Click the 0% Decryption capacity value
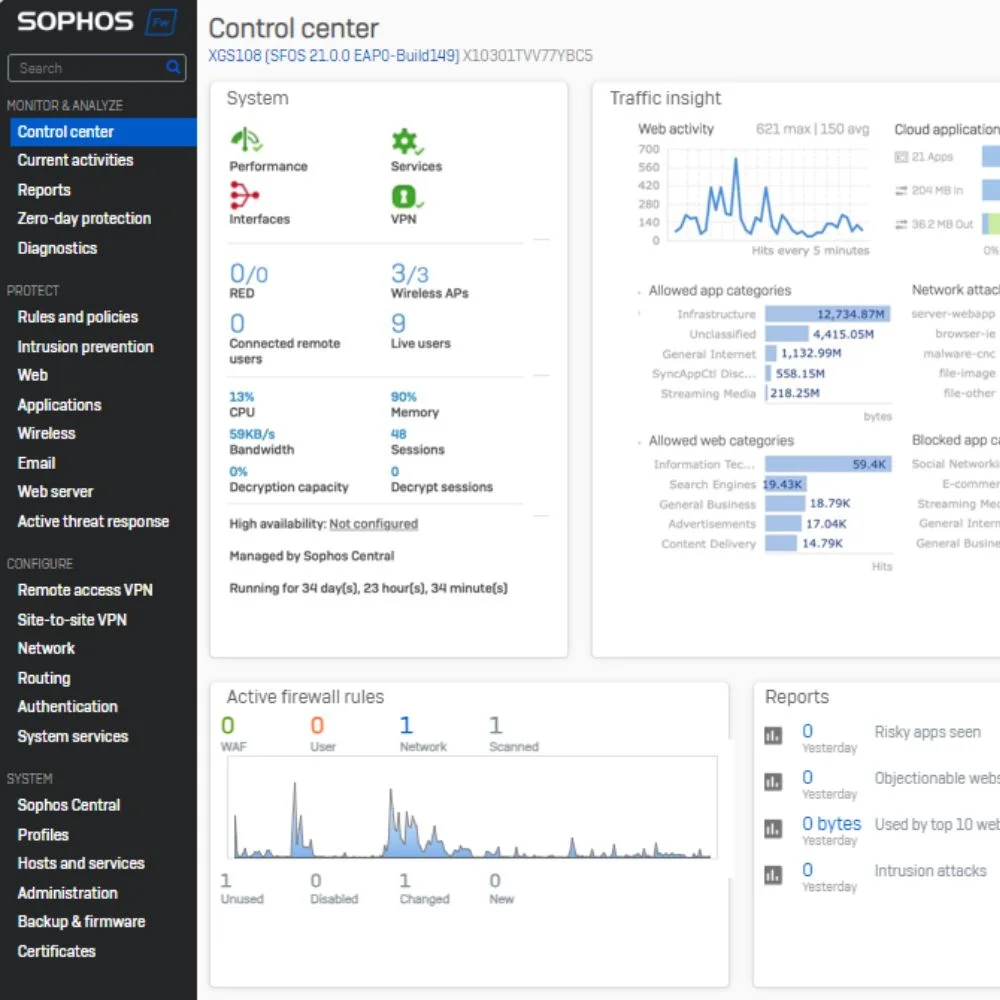Viewport: 1000px width, 1000px height. 239,472
